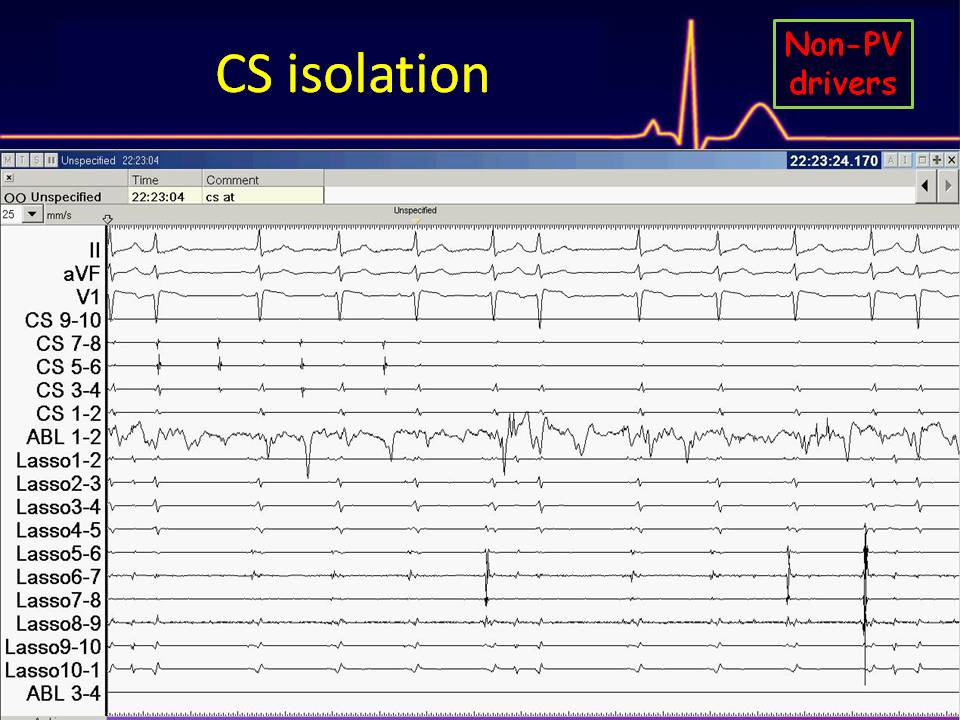Click the caliper marker arrow on the ruler

(x=108, y=219)
